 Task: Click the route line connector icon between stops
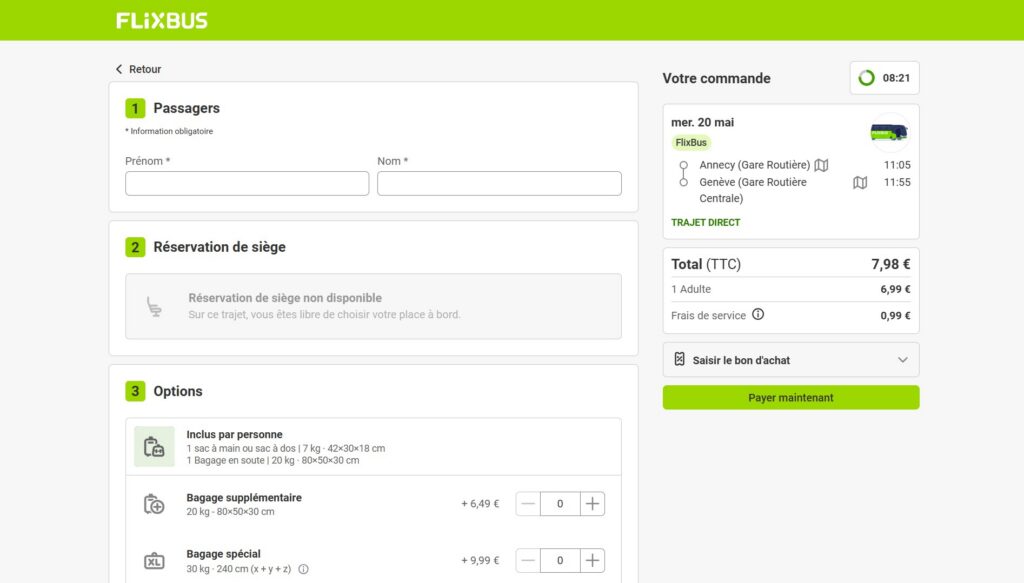point(683,174)
